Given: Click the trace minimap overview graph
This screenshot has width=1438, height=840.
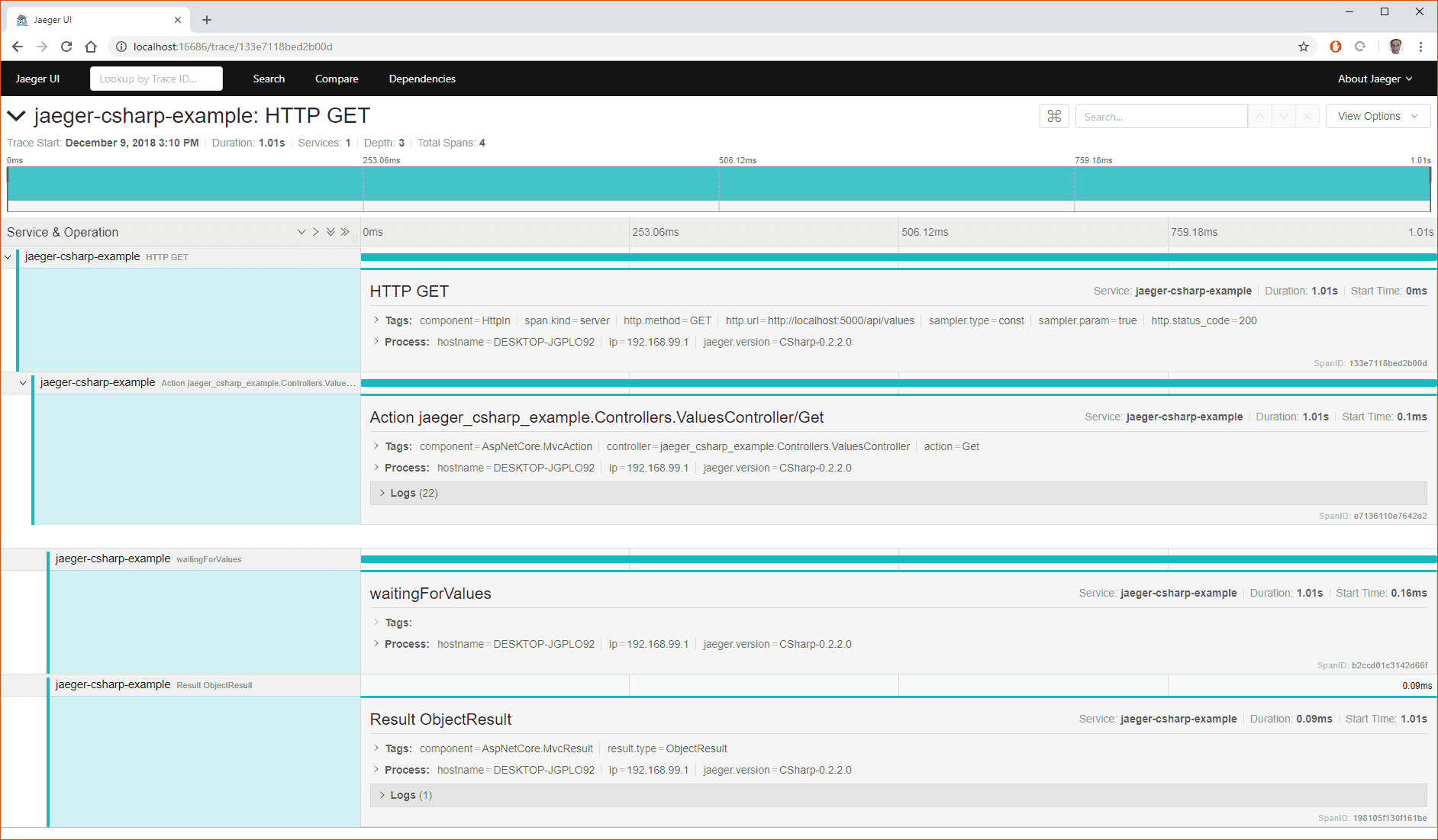Looking at the screenshot, I should (x=719, y=188).
